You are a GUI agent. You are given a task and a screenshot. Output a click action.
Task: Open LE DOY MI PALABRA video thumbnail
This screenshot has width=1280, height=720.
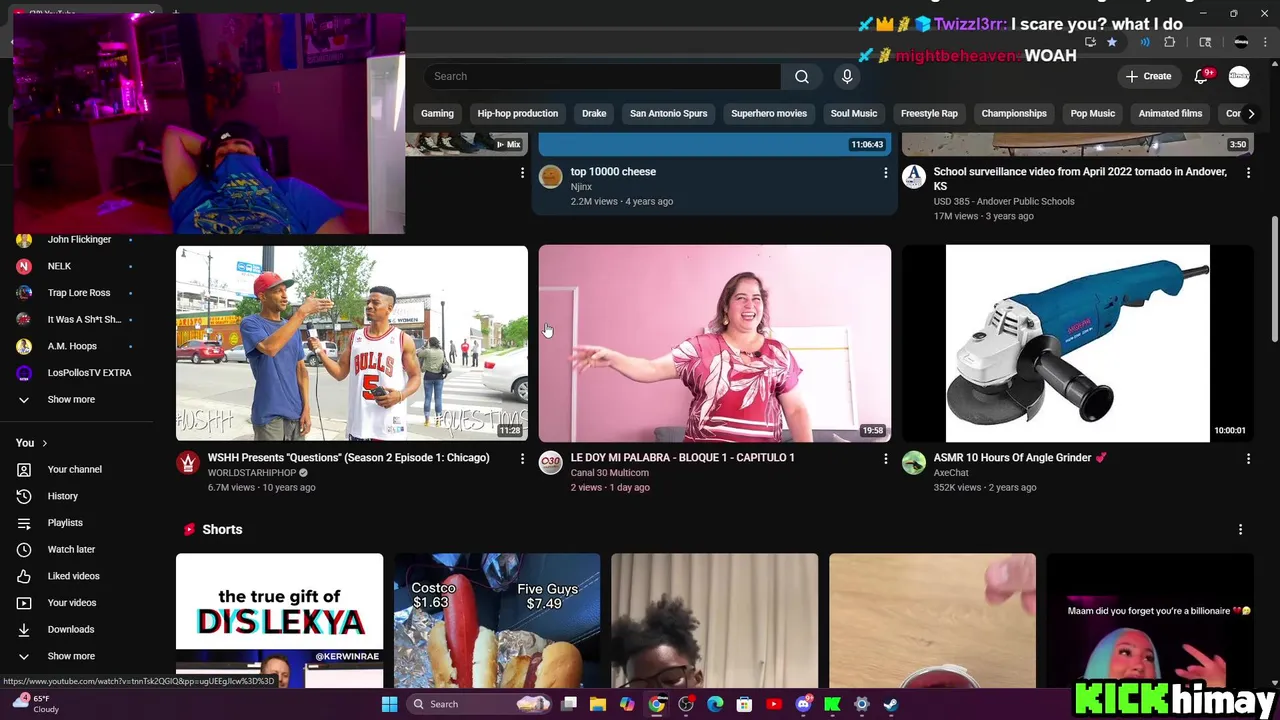point(715,343)
